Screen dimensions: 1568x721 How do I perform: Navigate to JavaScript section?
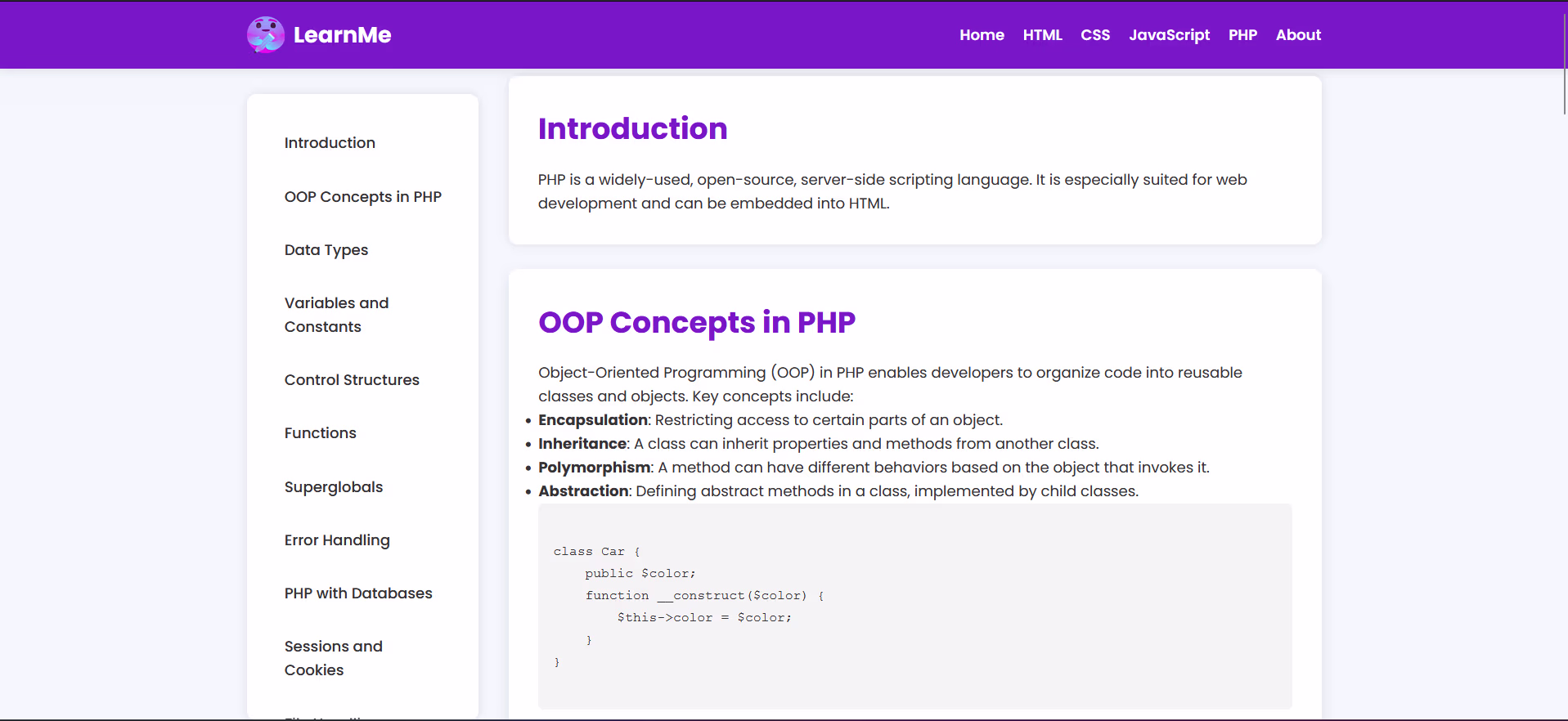coord(1169,35)
